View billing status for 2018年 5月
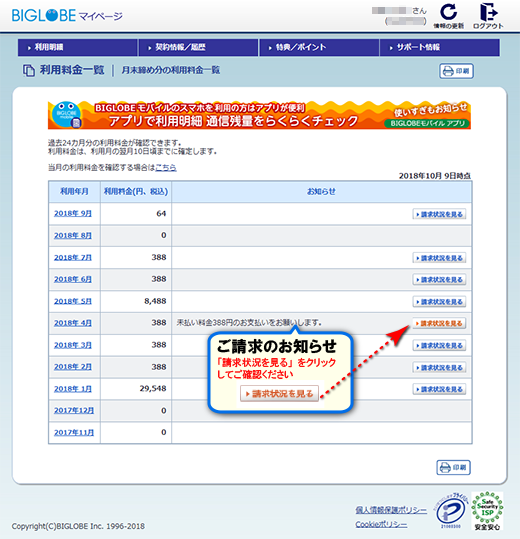Screen dimensions: 520x539 click(439, 301)
